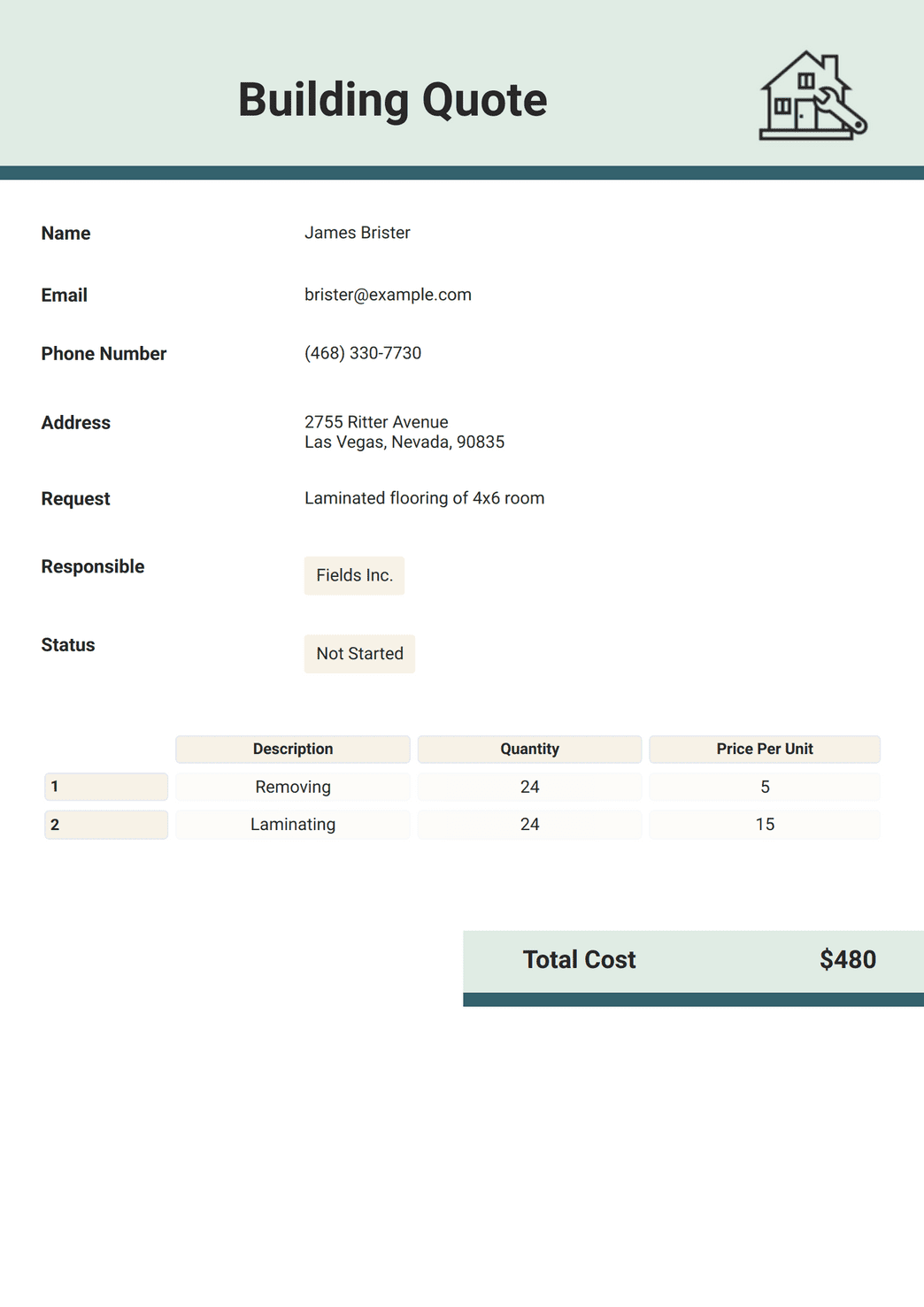Image resolution: width=924 pixels, height=1307 pixels.
Task: Select the Laminating price per unit 15
Action: (x=765, y=825)
